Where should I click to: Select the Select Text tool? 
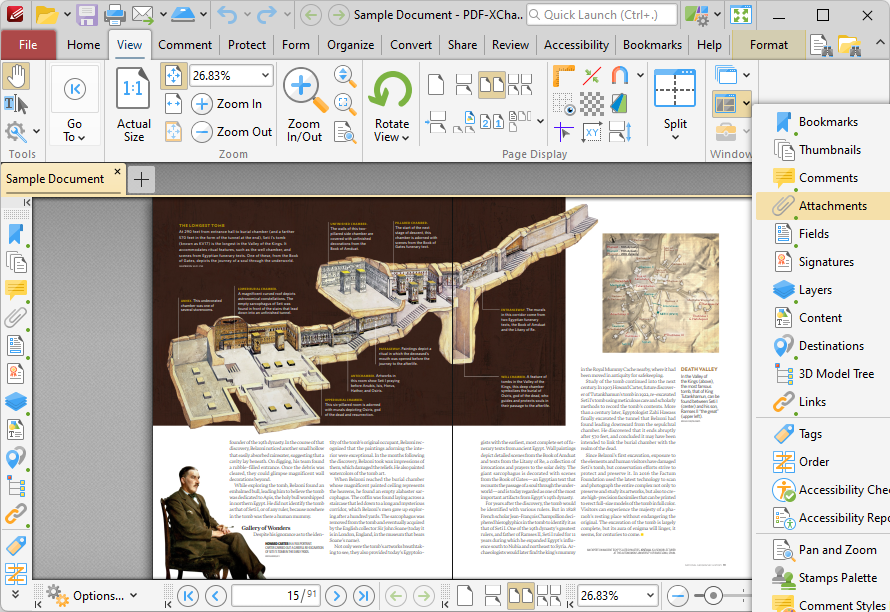coord(16,104)
